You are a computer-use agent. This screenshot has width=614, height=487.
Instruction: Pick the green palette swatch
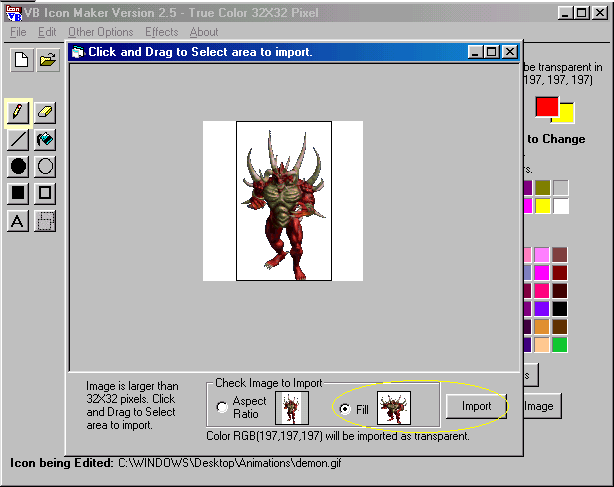pyautogui.click(x=560, y=345)
